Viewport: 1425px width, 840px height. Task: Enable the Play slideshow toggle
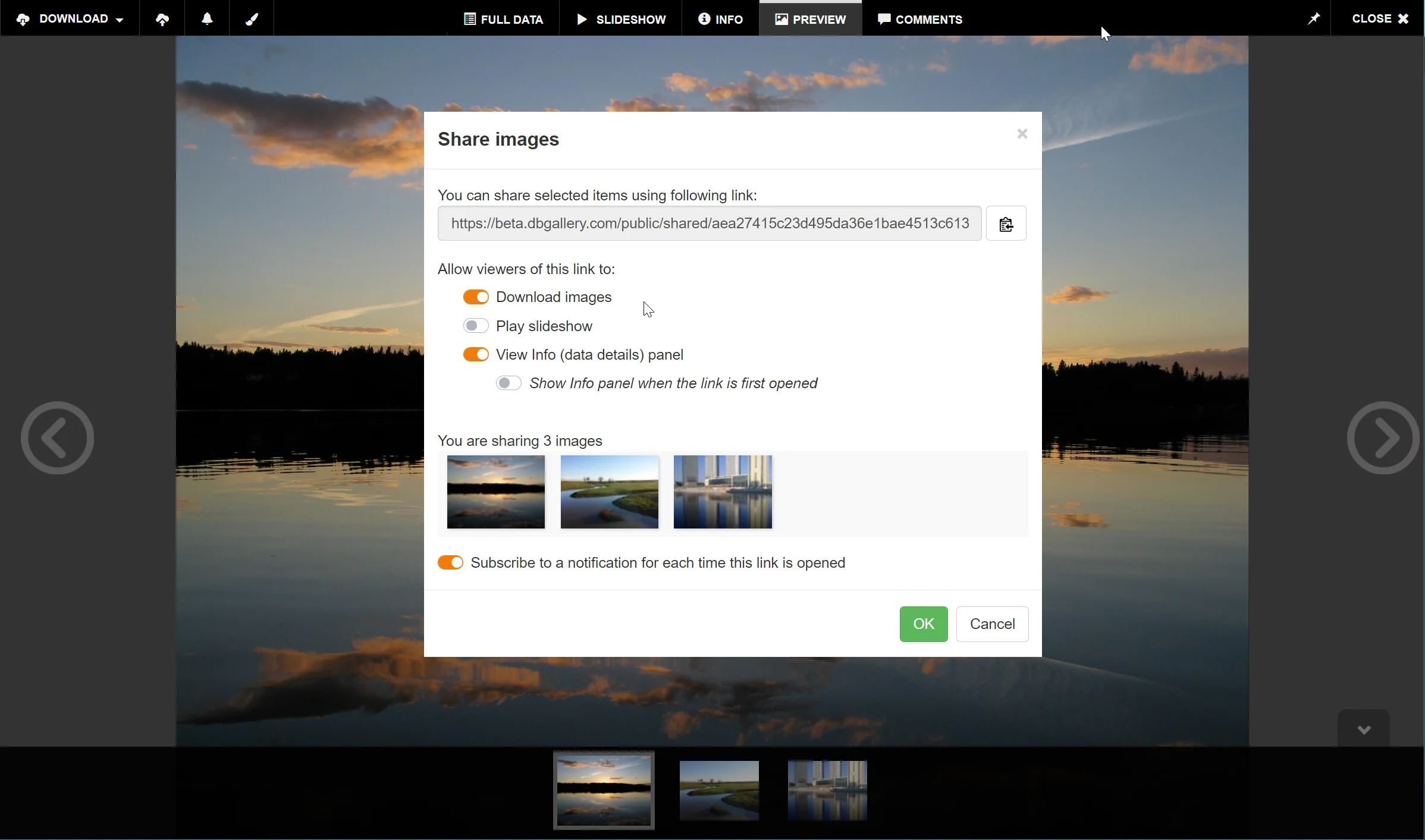click(476, 326)
